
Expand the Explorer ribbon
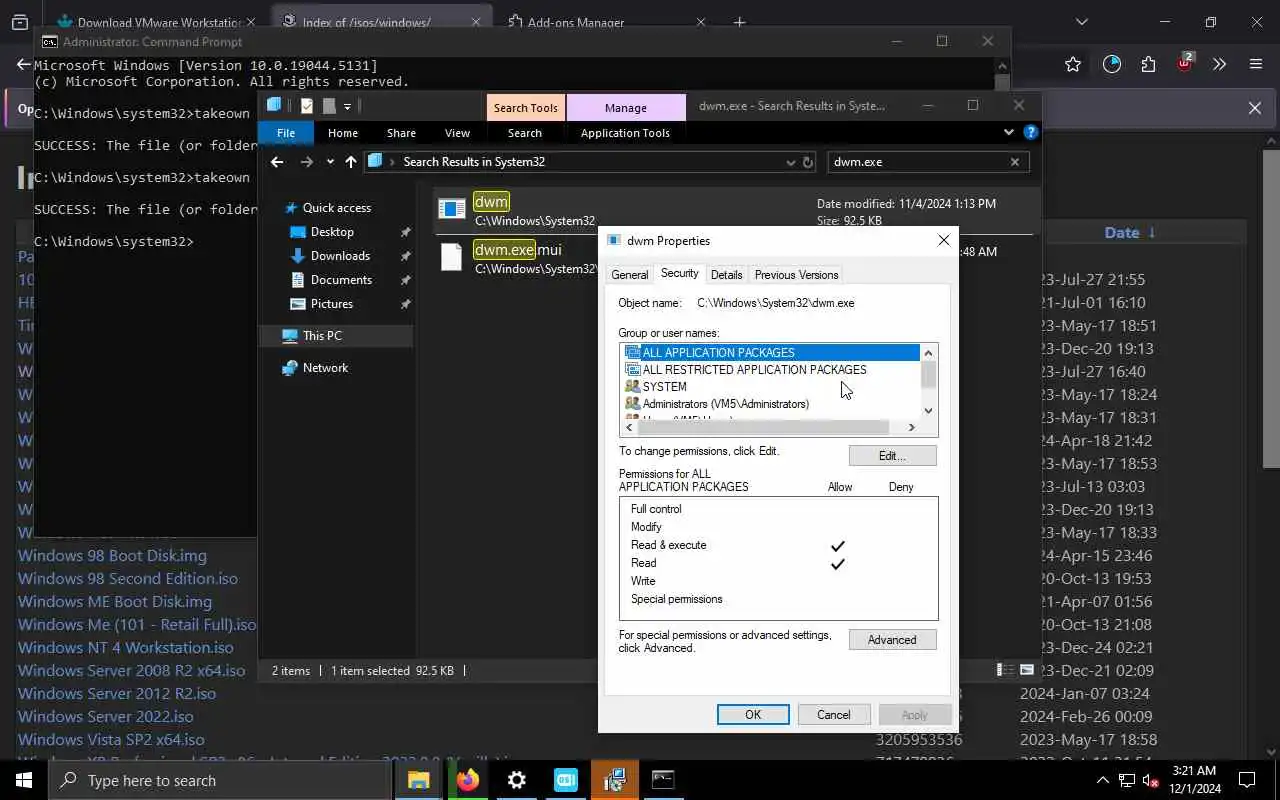click(1009, 132)
